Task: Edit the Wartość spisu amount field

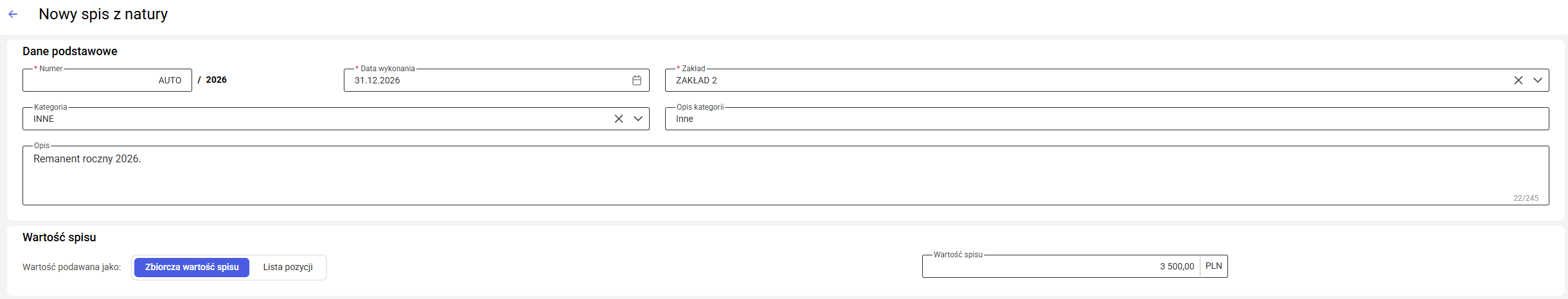Action: [x=1061, y=266]
